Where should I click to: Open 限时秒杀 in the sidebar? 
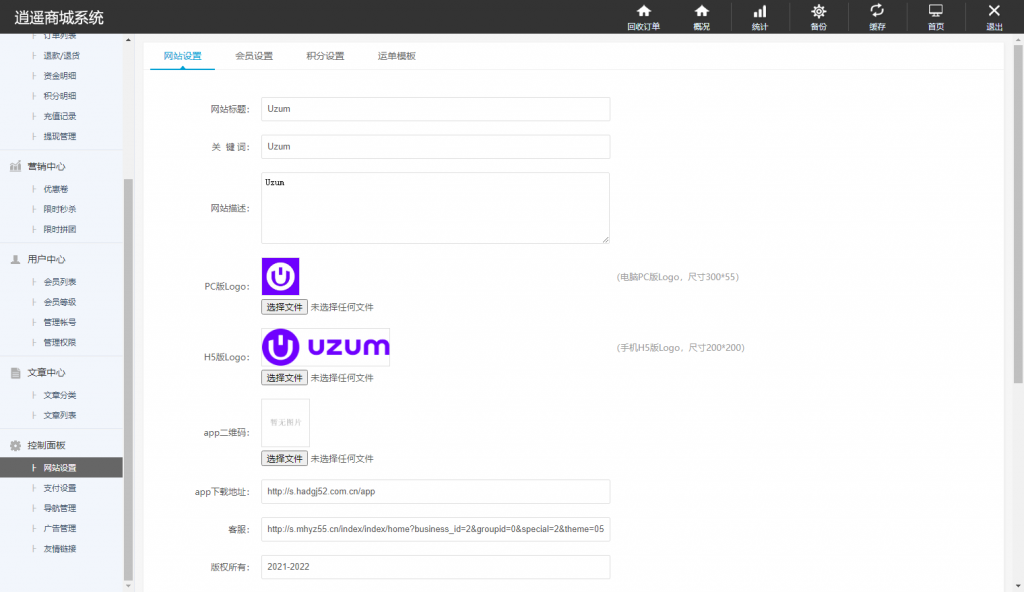pyautogui.click(x=60, y=209)
